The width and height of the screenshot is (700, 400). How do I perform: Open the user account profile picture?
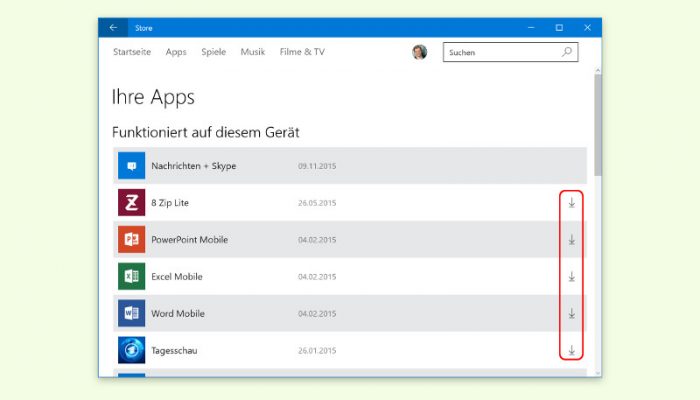[419, 52]
